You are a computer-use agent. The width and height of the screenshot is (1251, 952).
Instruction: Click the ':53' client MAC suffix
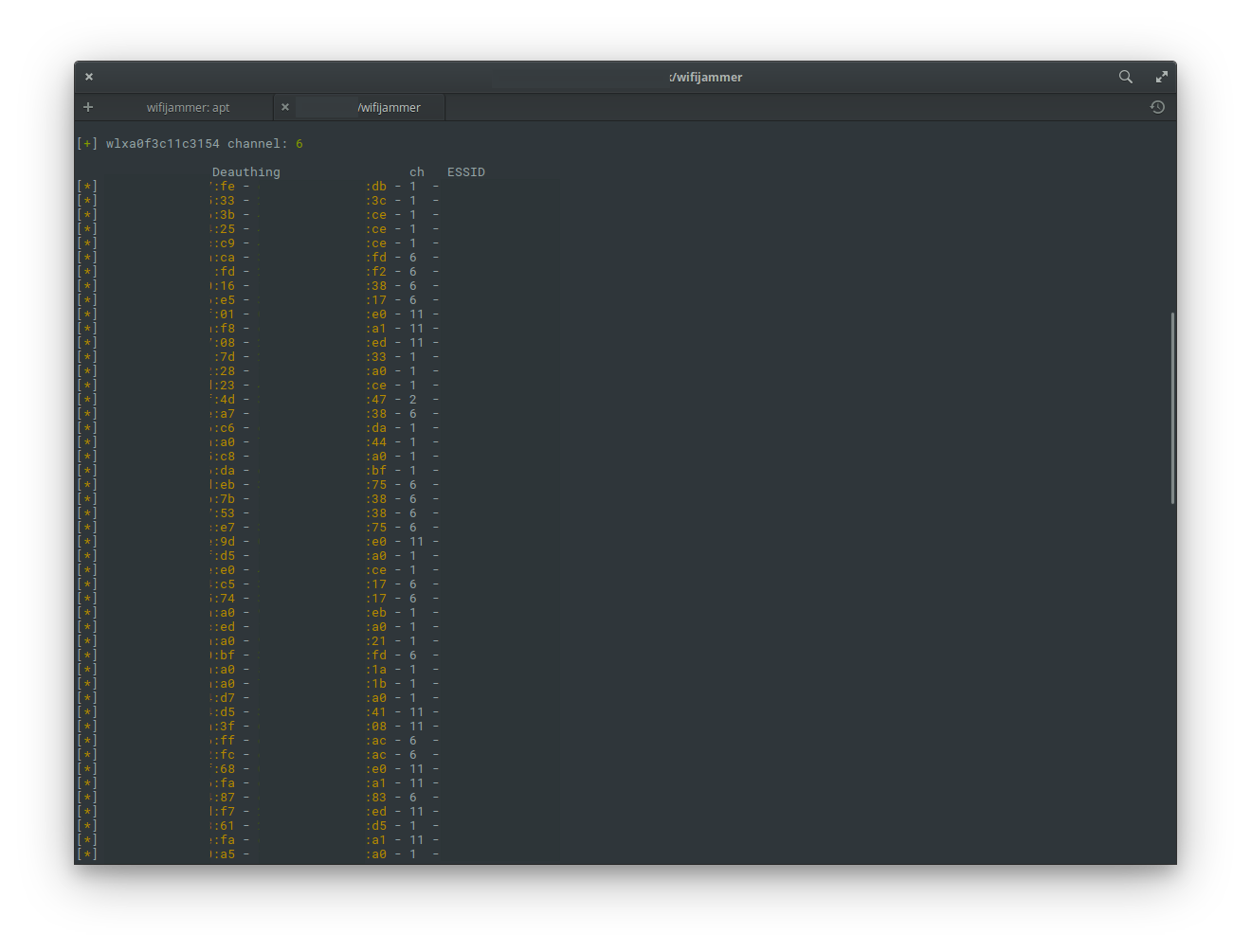pyautogui.click(x=224, y=513)
